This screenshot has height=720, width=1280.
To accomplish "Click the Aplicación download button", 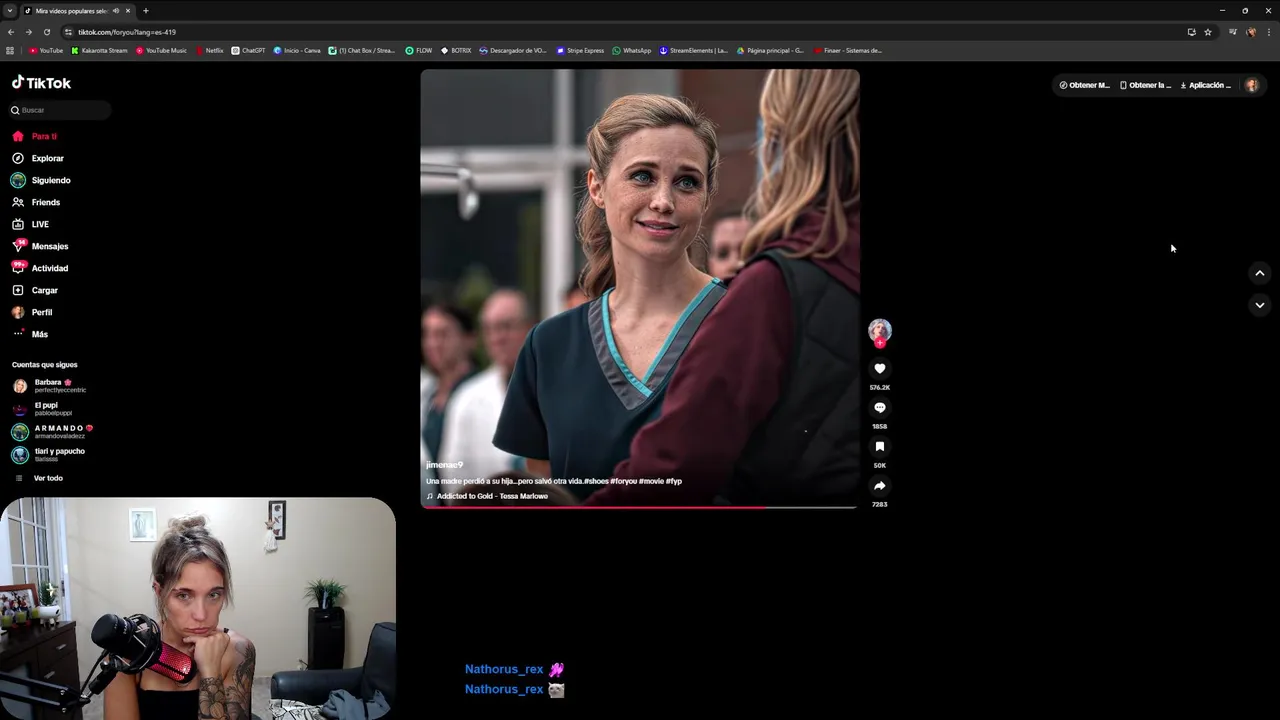I will tap(1206, 85).
